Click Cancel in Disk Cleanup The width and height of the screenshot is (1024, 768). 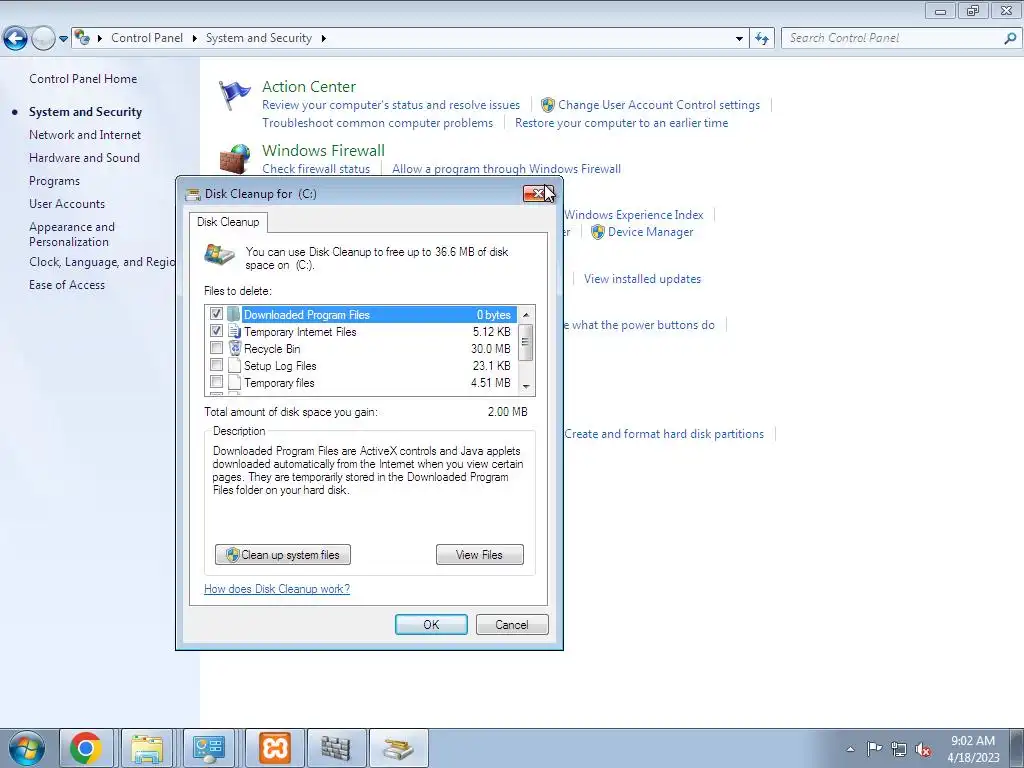(512, 624)
